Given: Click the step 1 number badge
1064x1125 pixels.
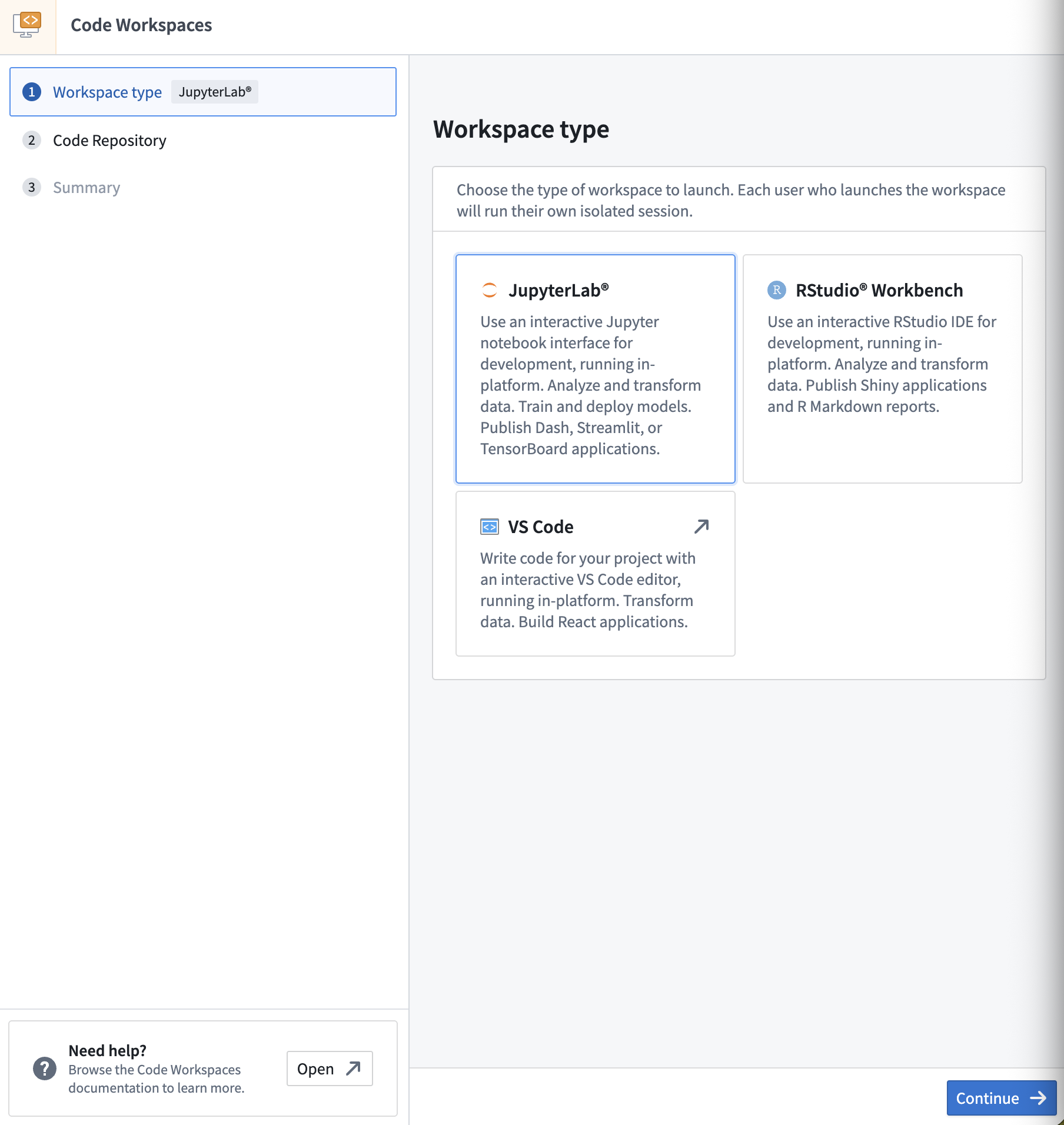Looking at the screenshot, I should click(x=32, y=92).
